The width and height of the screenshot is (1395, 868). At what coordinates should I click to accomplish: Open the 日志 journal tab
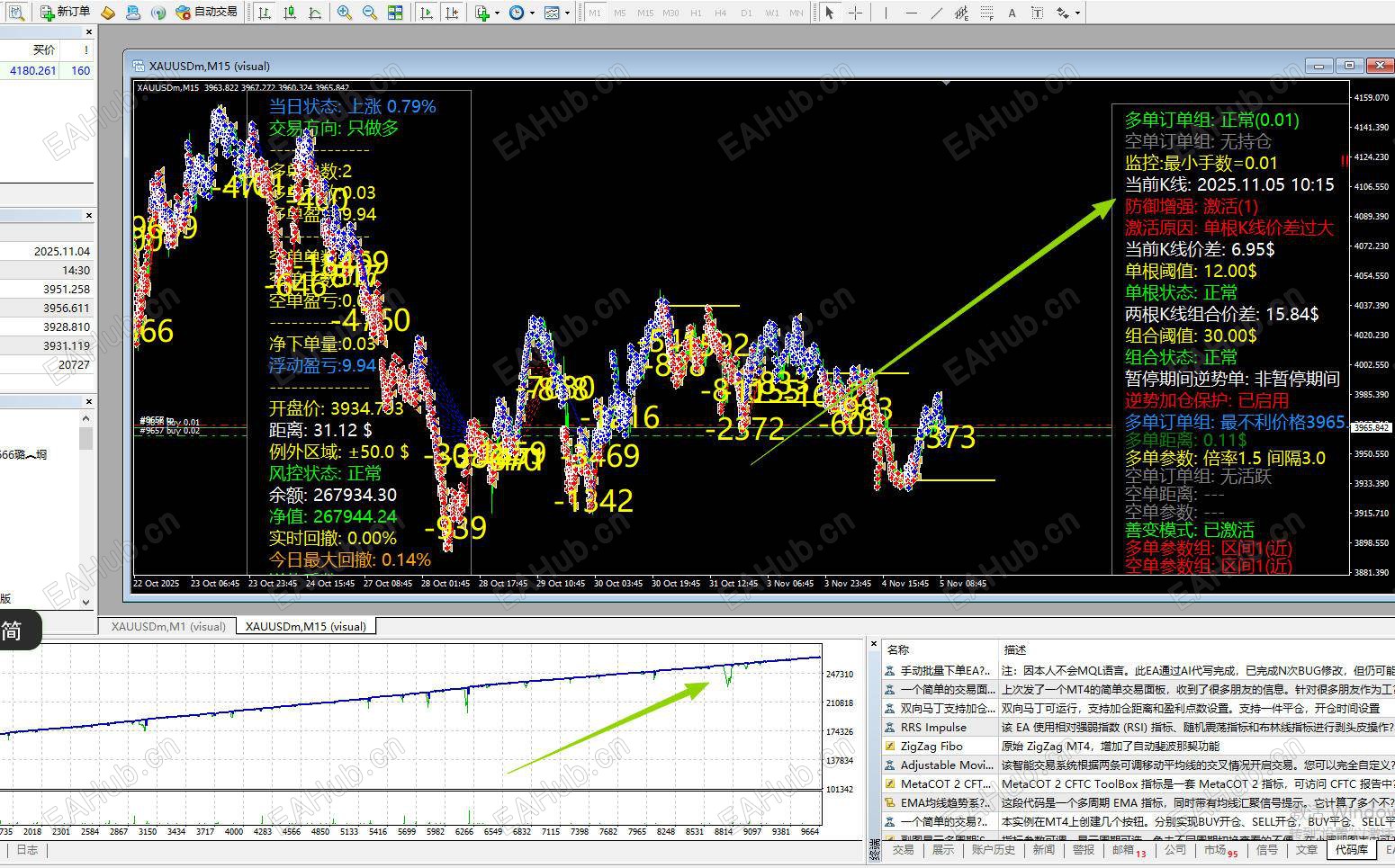coord(27,850)
